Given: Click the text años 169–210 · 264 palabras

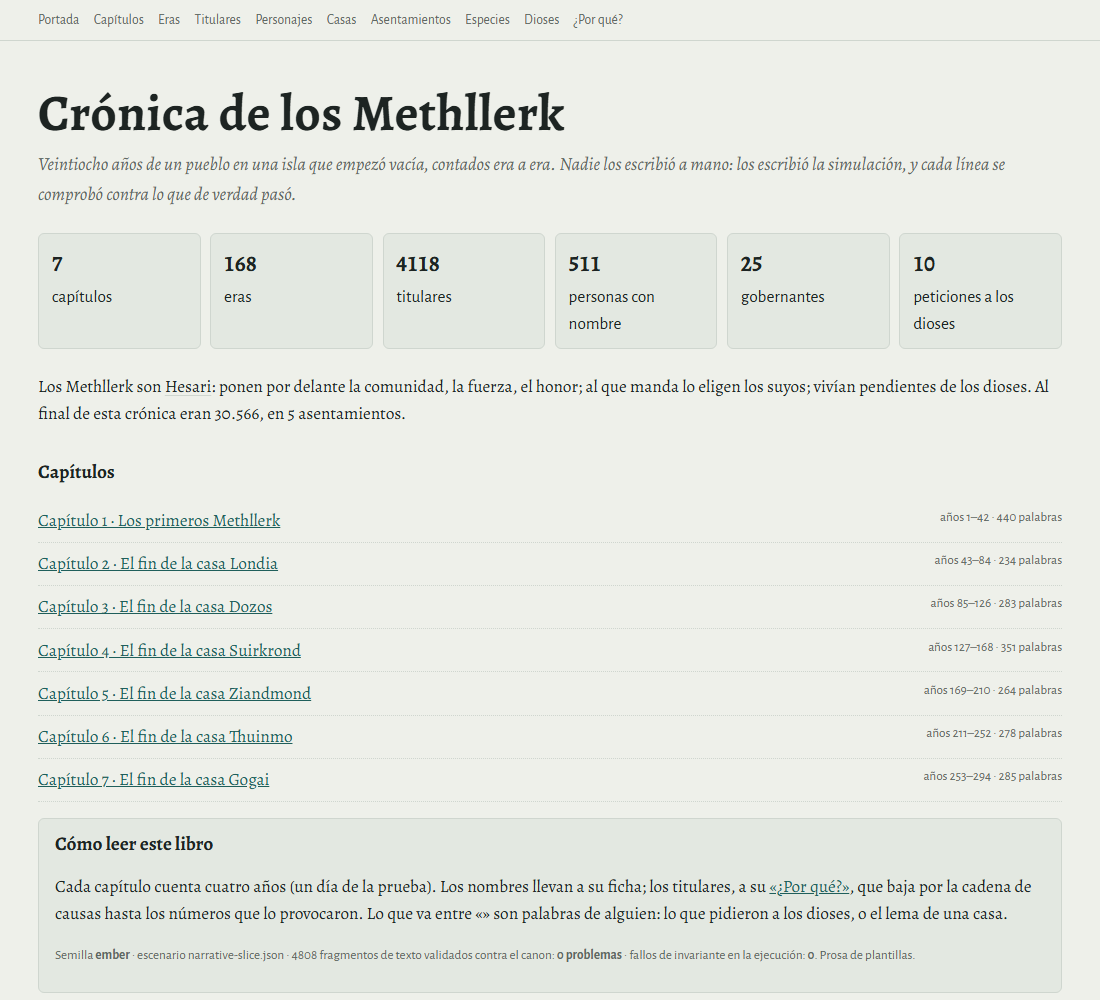Looking at the screenshot, I should coord(993,690).
